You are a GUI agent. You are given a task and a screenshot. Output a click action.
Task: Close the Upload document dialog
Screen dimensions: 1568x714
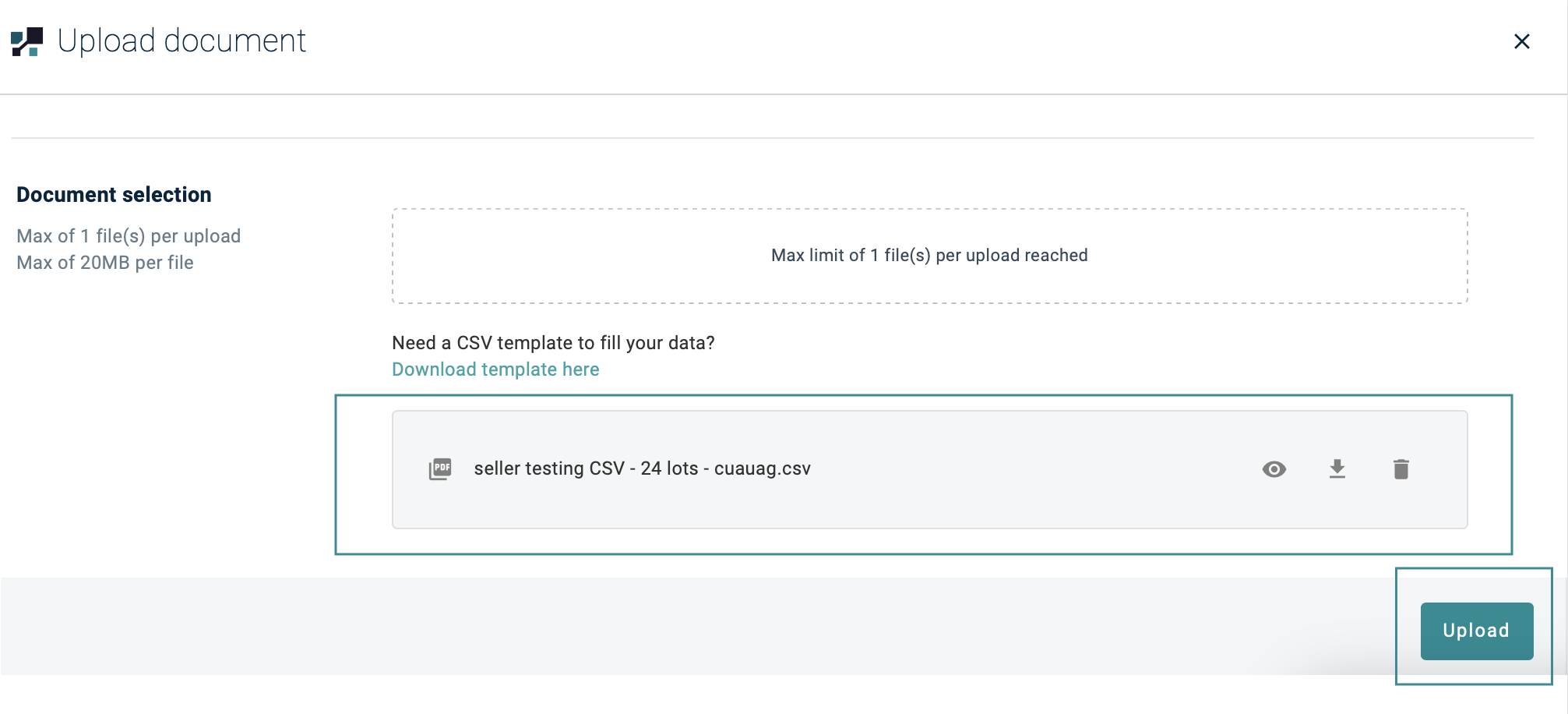1521,42
